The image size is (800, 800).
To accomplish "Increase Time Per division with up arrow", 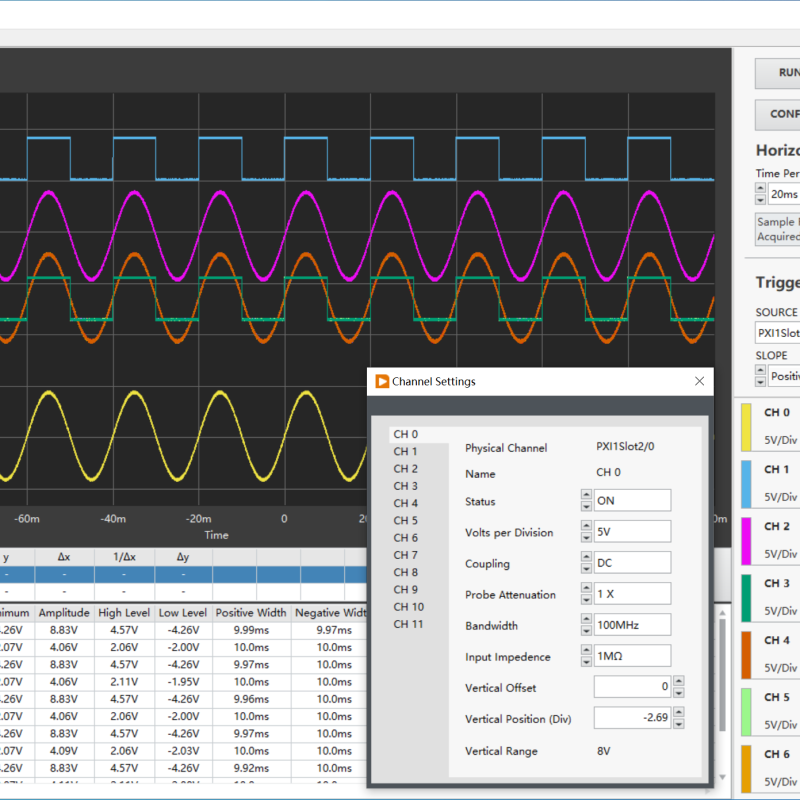I will tap(760, 188).
